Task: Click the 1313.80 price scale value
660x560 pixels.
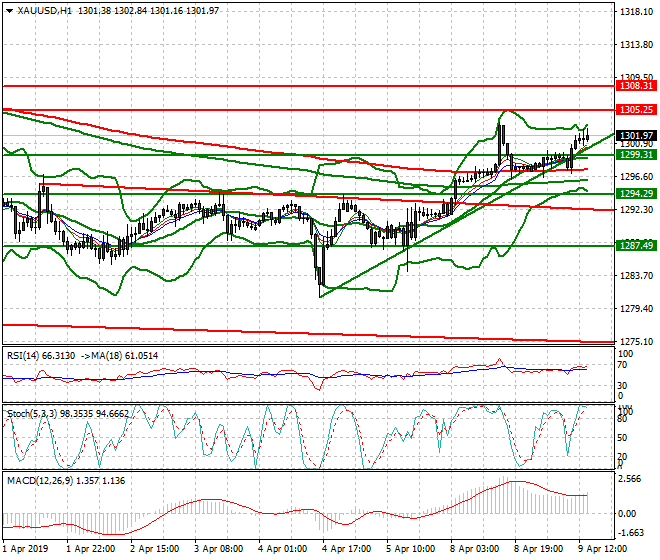Action: tap(637, 45)
